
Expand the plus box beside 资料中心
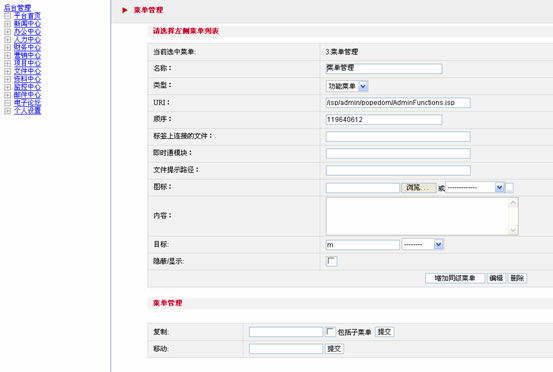(7, 79)
